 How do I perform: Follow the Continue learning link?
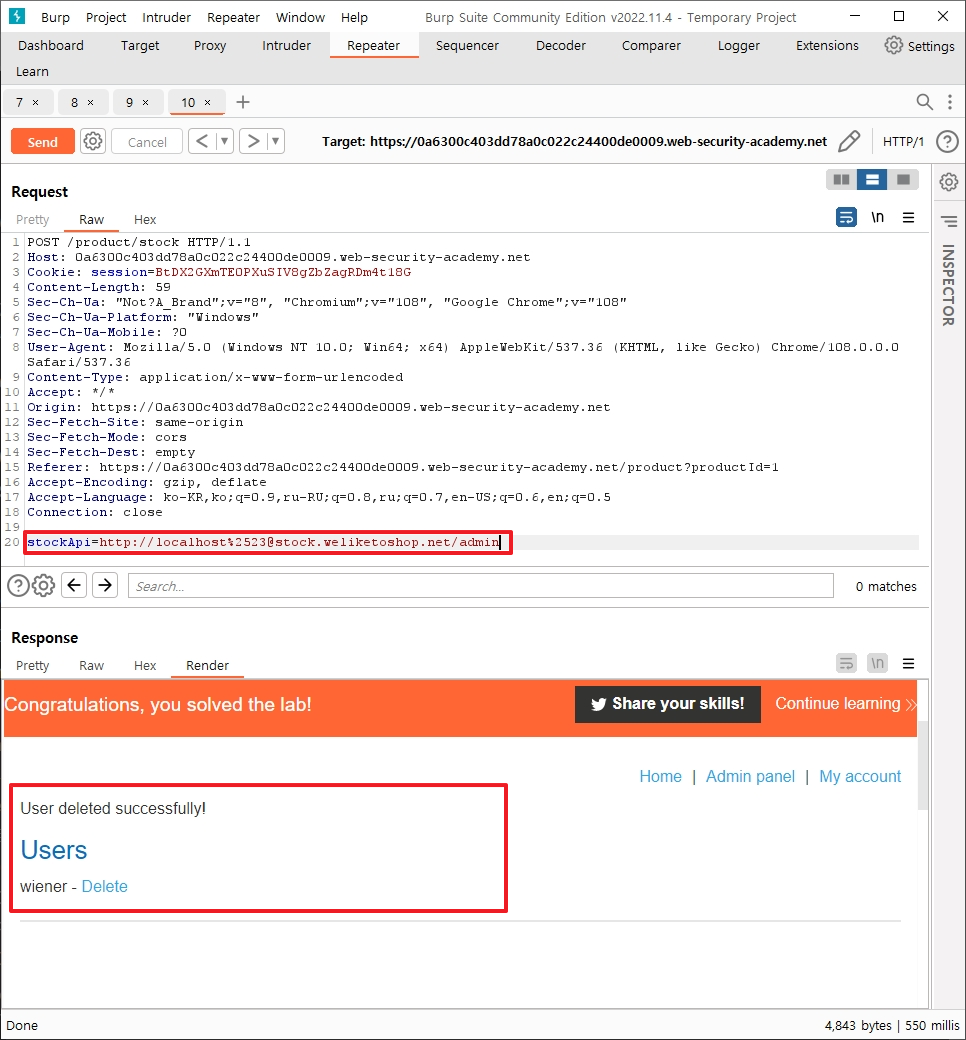[845, 704]
